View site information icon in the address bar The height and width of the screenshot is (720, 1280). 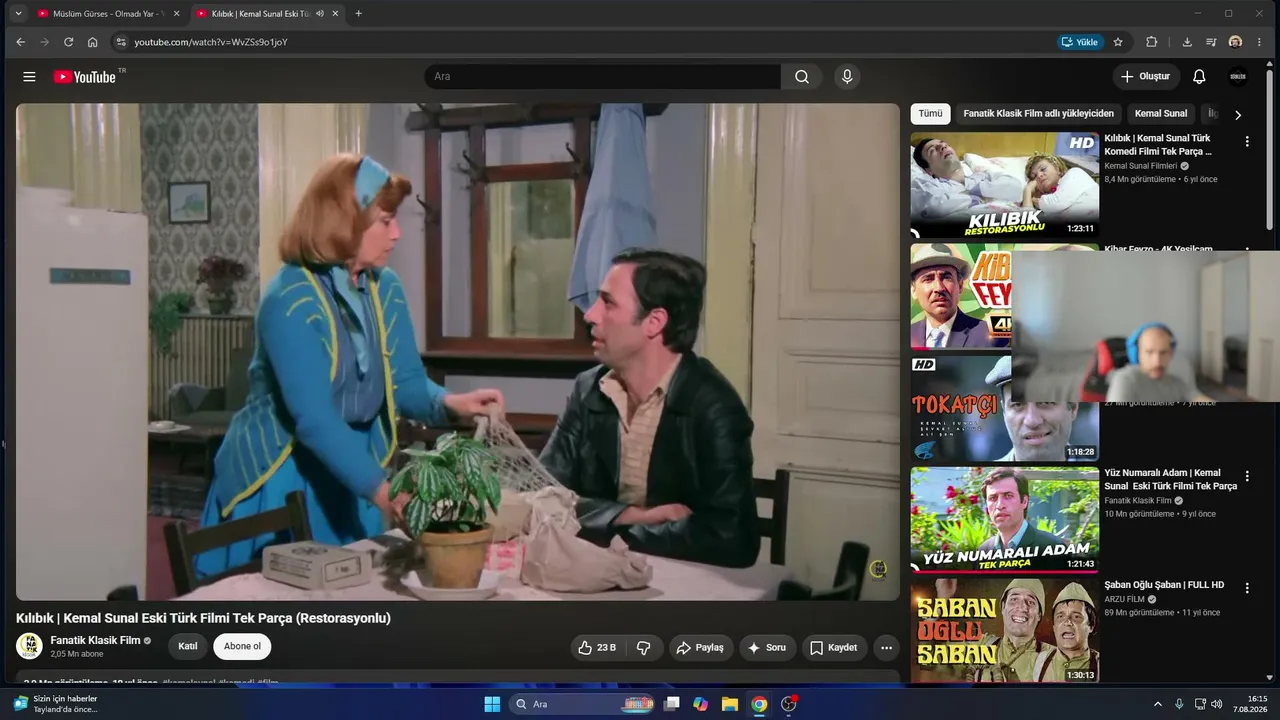(x=121, y=42)
